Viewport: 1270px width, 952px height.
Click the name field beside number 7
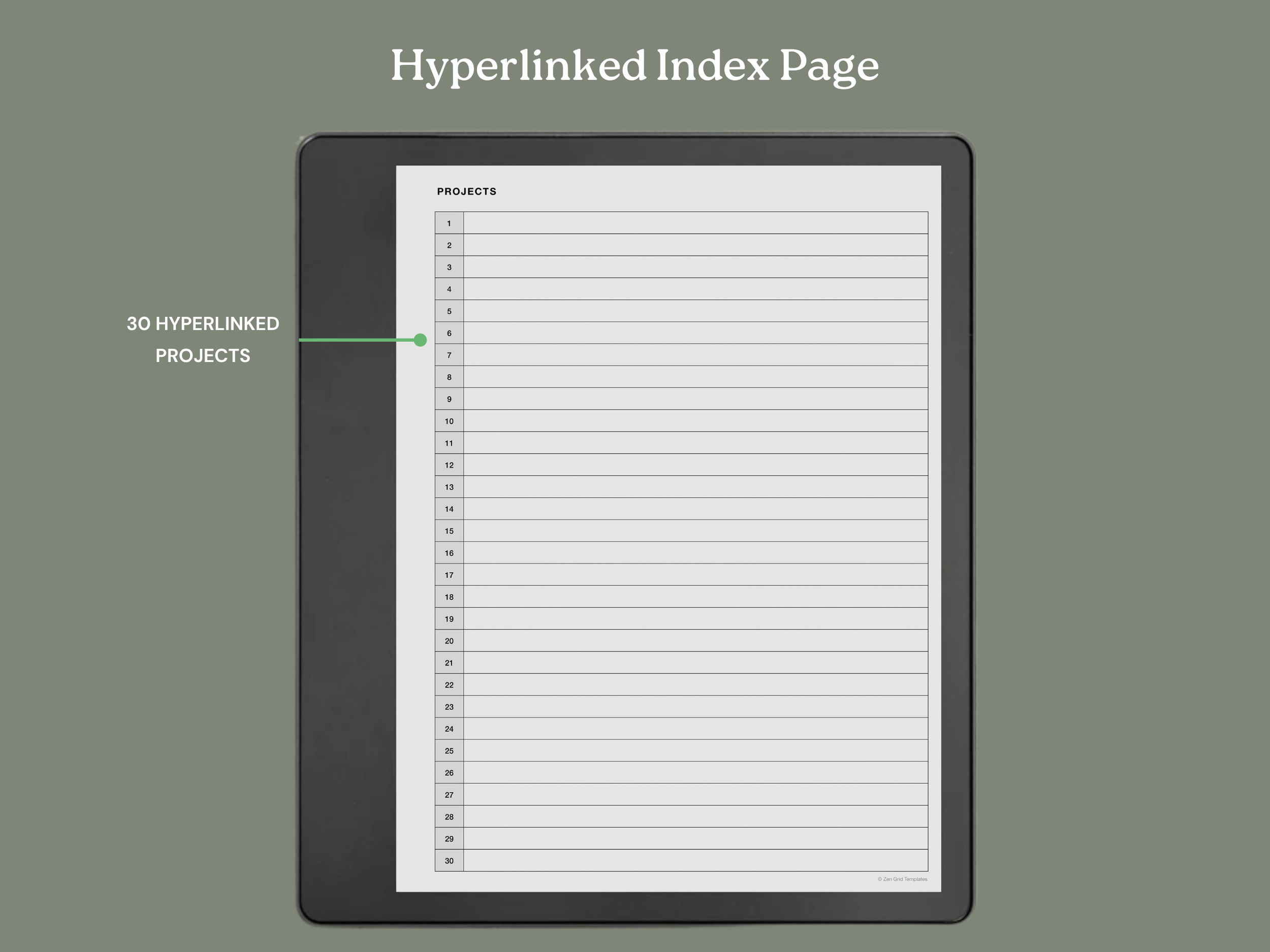pos(695,356)
